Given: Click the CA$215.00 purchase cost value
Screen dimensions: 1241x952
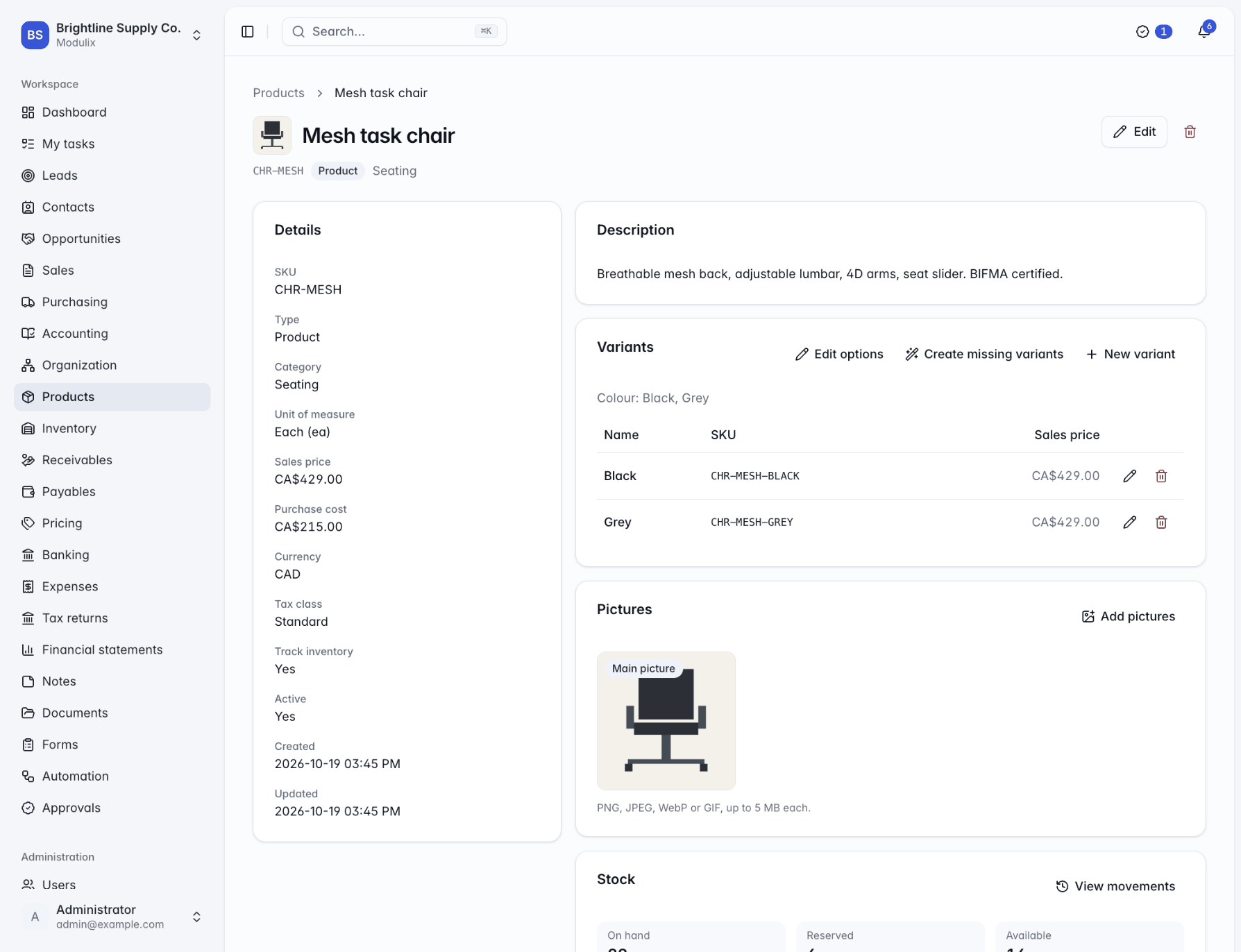Looking at the screenshot, I should [x=308, y=527].
